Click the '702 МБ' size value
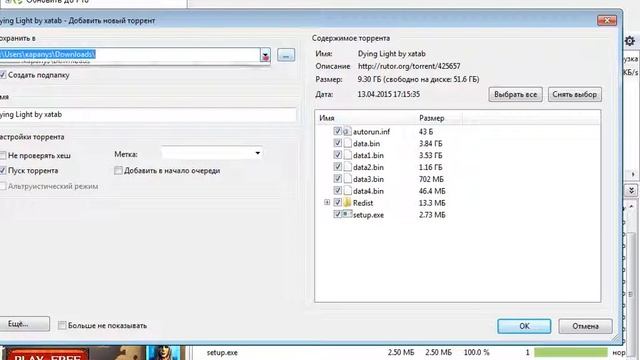Image resolution: width=640 pixels, height=360 pixels. point(431,179)
